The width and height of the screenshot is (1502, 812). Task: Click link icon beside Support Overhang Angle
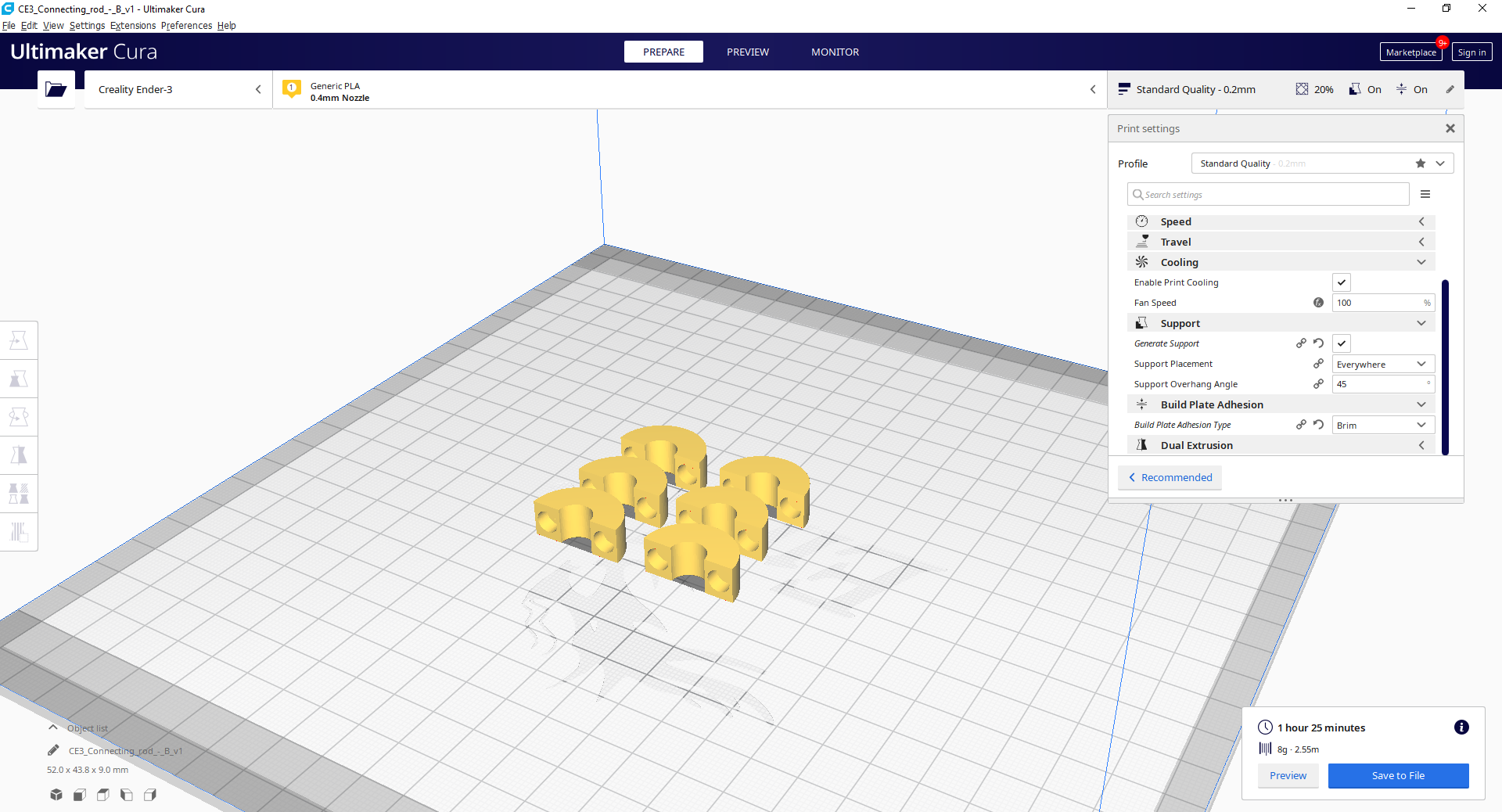click(1318, 384)
